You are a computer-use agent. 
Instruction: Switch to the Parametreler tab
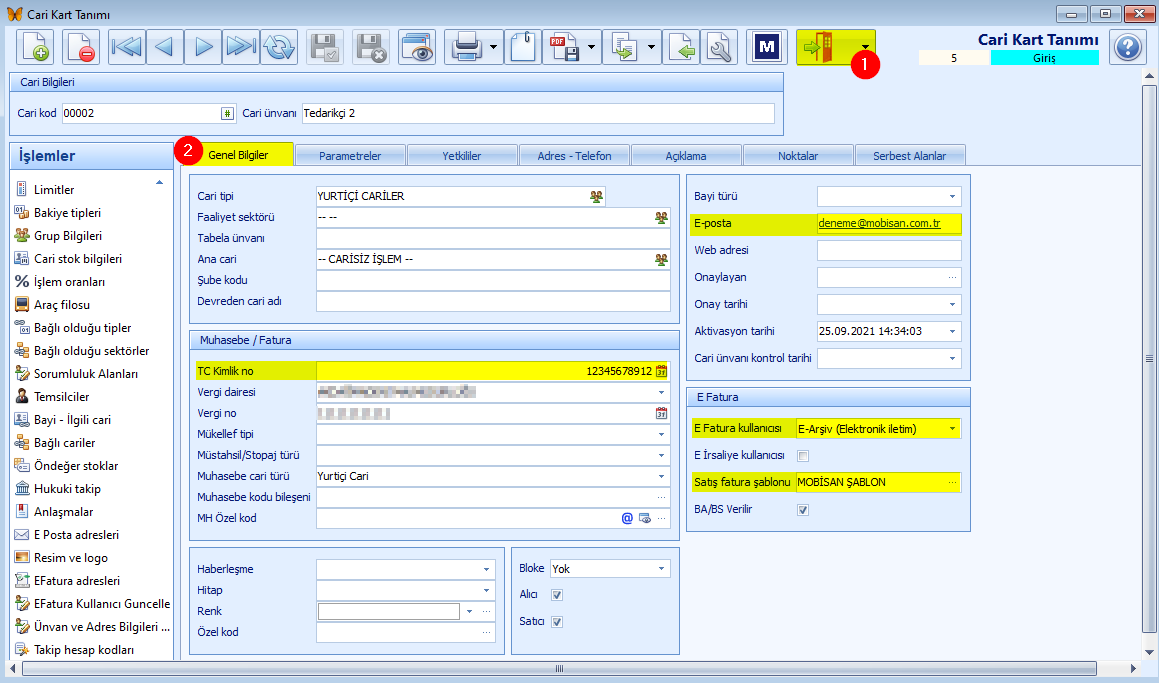[350, 155]
